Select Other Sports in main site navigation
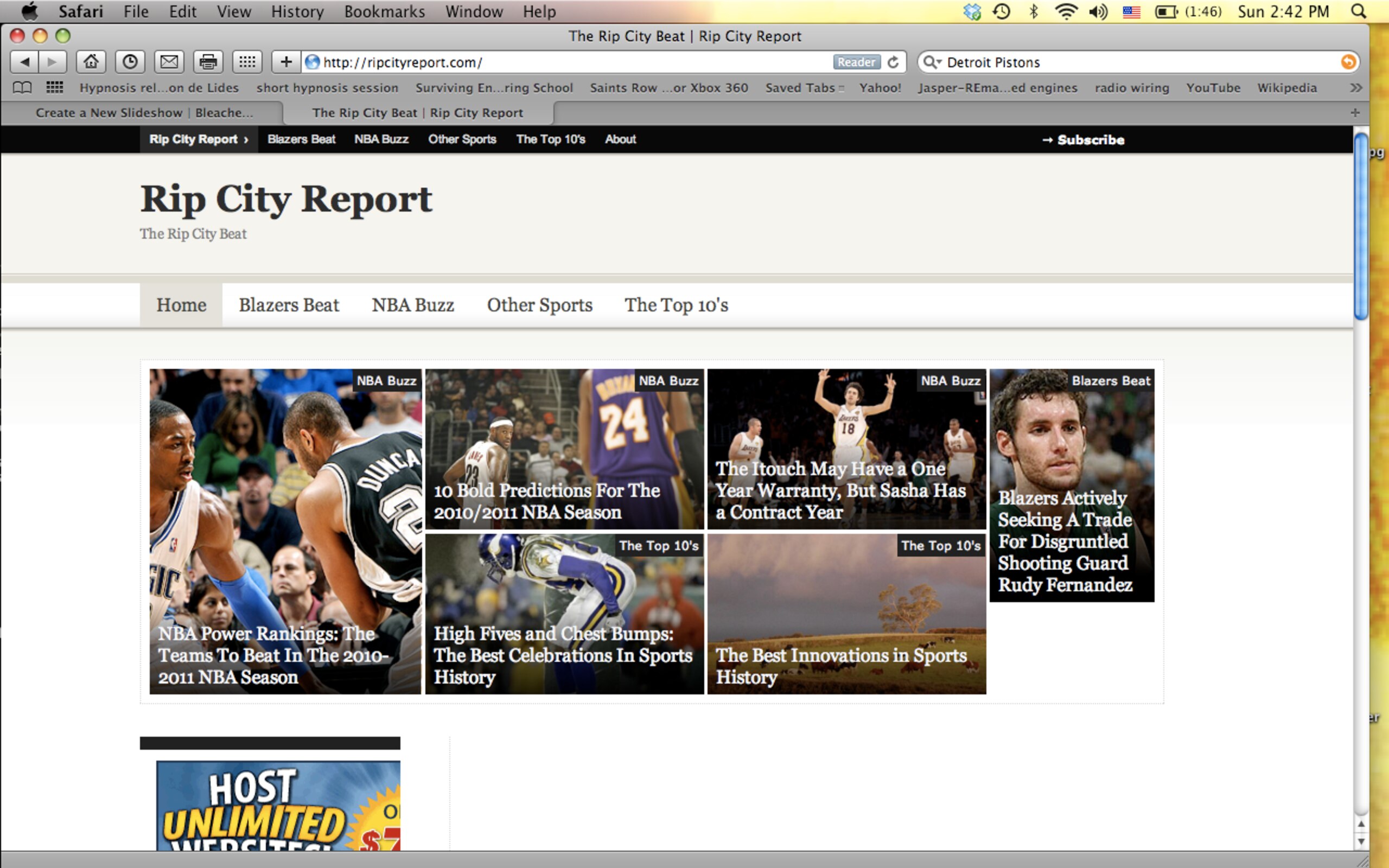Screen dimensions: 1389x868 tap(539, 305)
